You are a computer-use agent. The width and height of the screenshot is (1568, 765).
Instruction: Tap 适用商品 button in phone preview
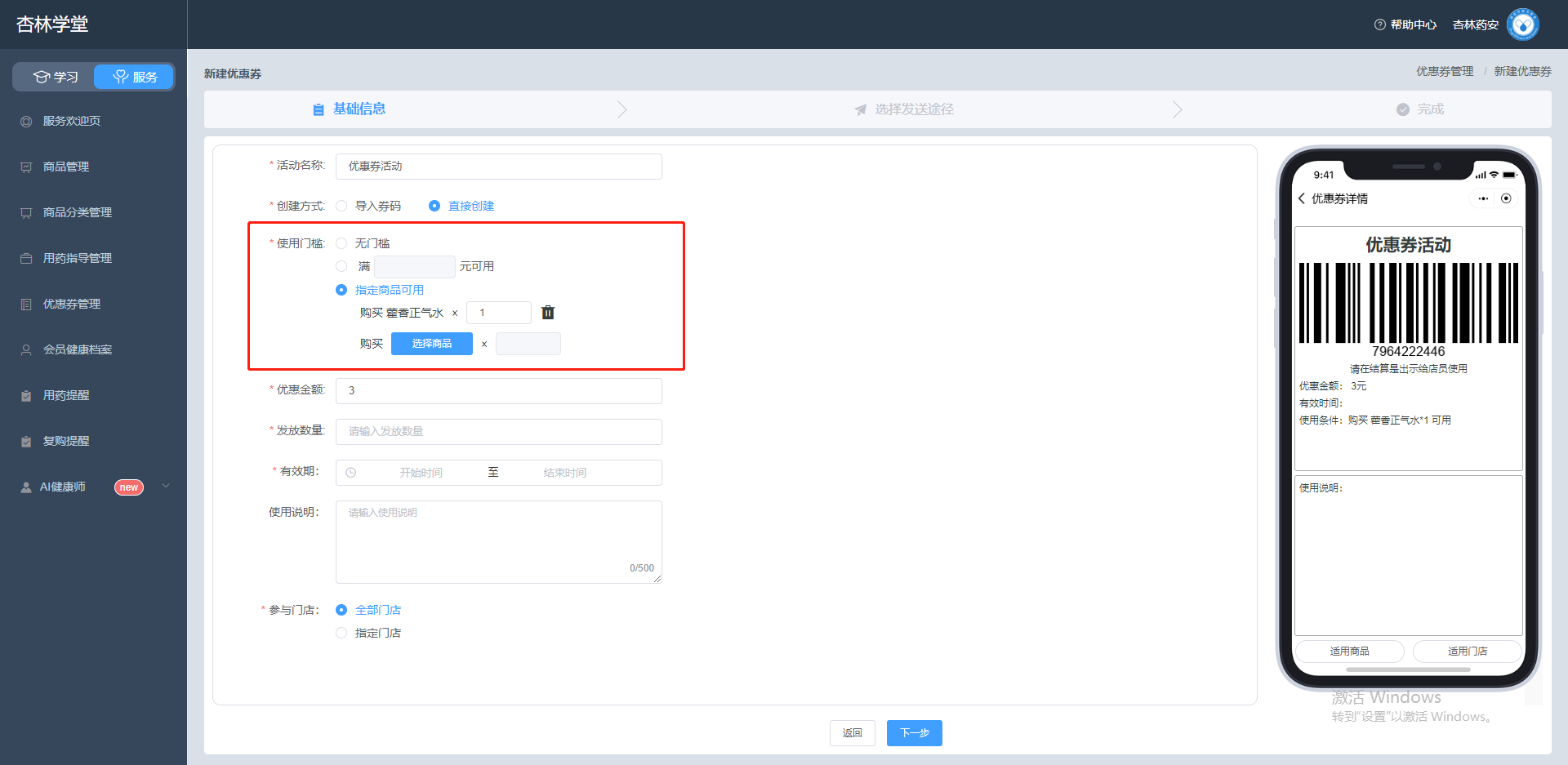click(1349, 652)
